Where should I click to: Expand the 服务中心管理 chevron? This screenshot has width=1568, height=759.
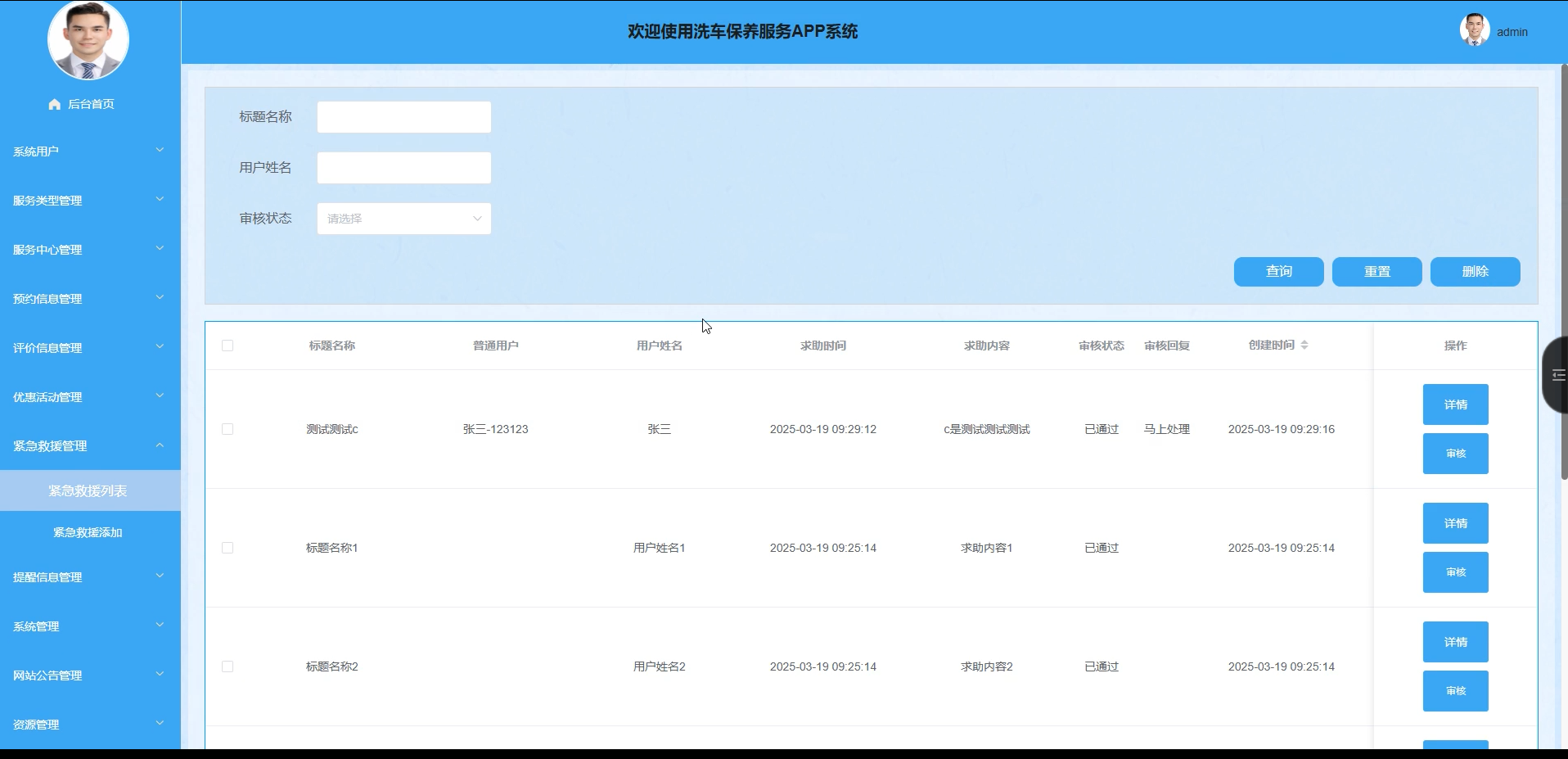tap(160, 249)
